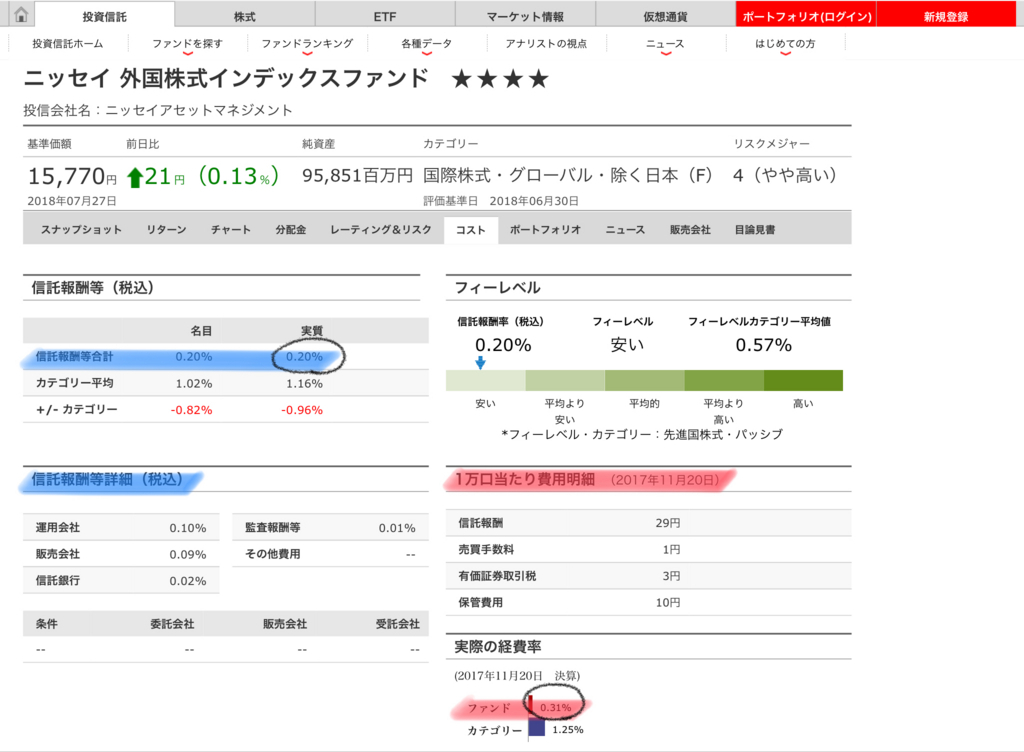
Task: Open the 販売会社 fund tab
Action: tap(690, 230)
